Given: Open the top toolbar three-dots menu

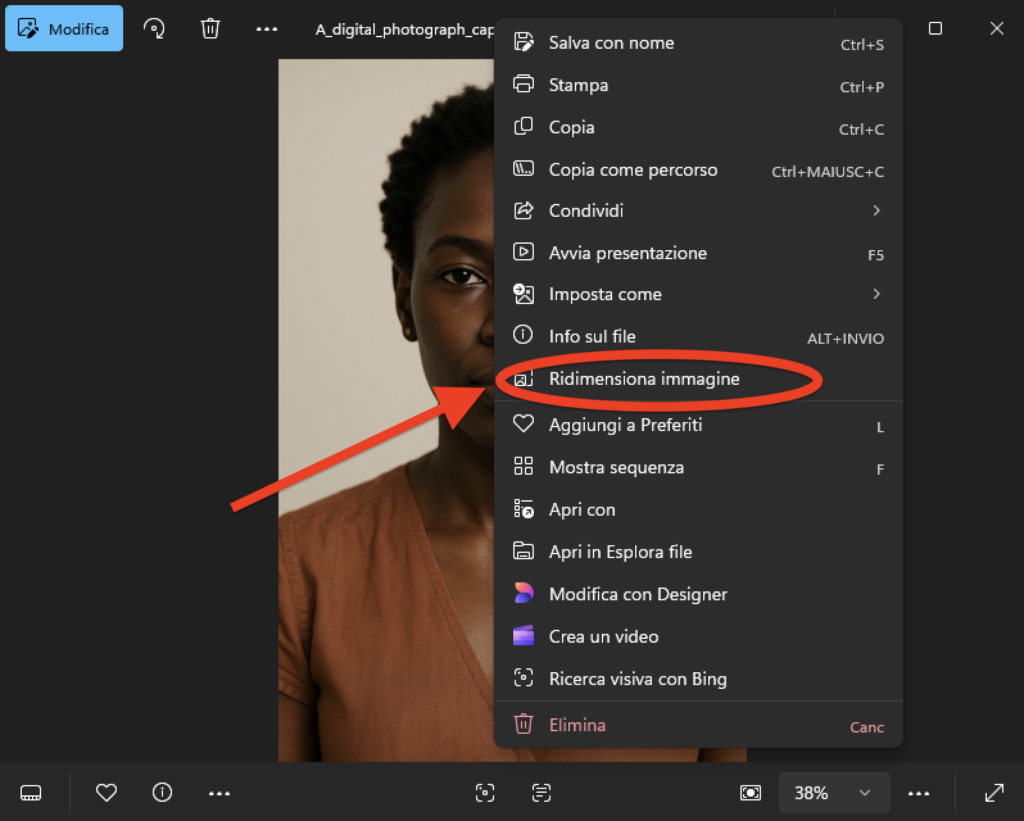Looking at the screenshot, I should [x=266, y=29].
